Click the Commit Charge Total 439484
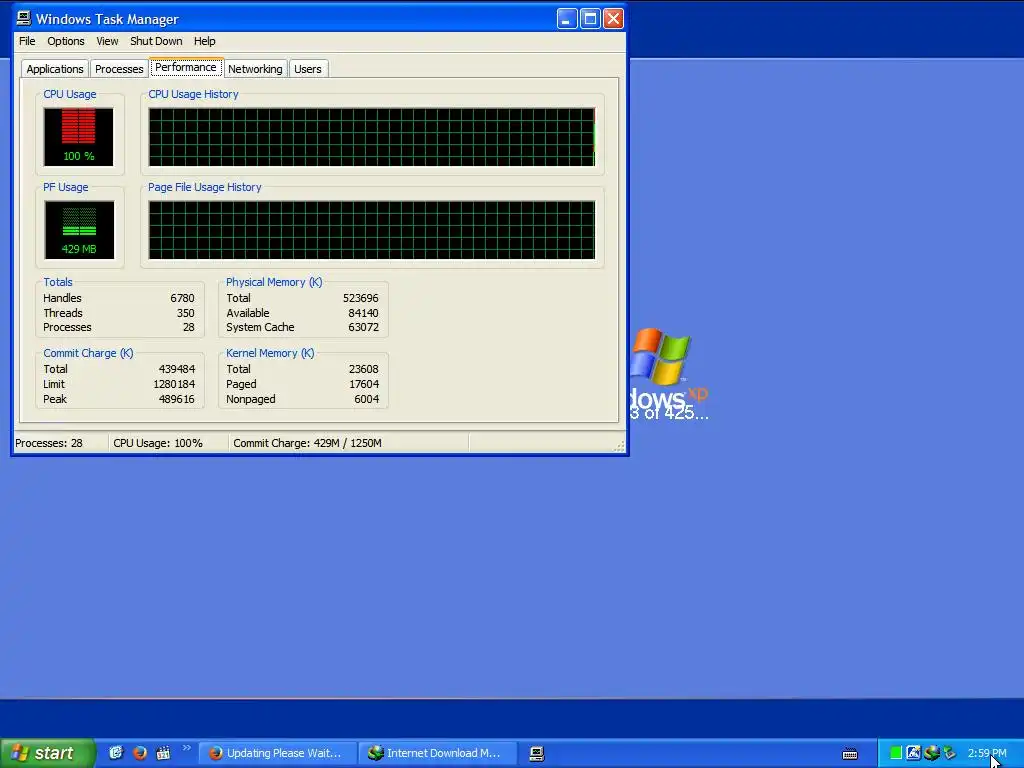 [x=177, y=369]
